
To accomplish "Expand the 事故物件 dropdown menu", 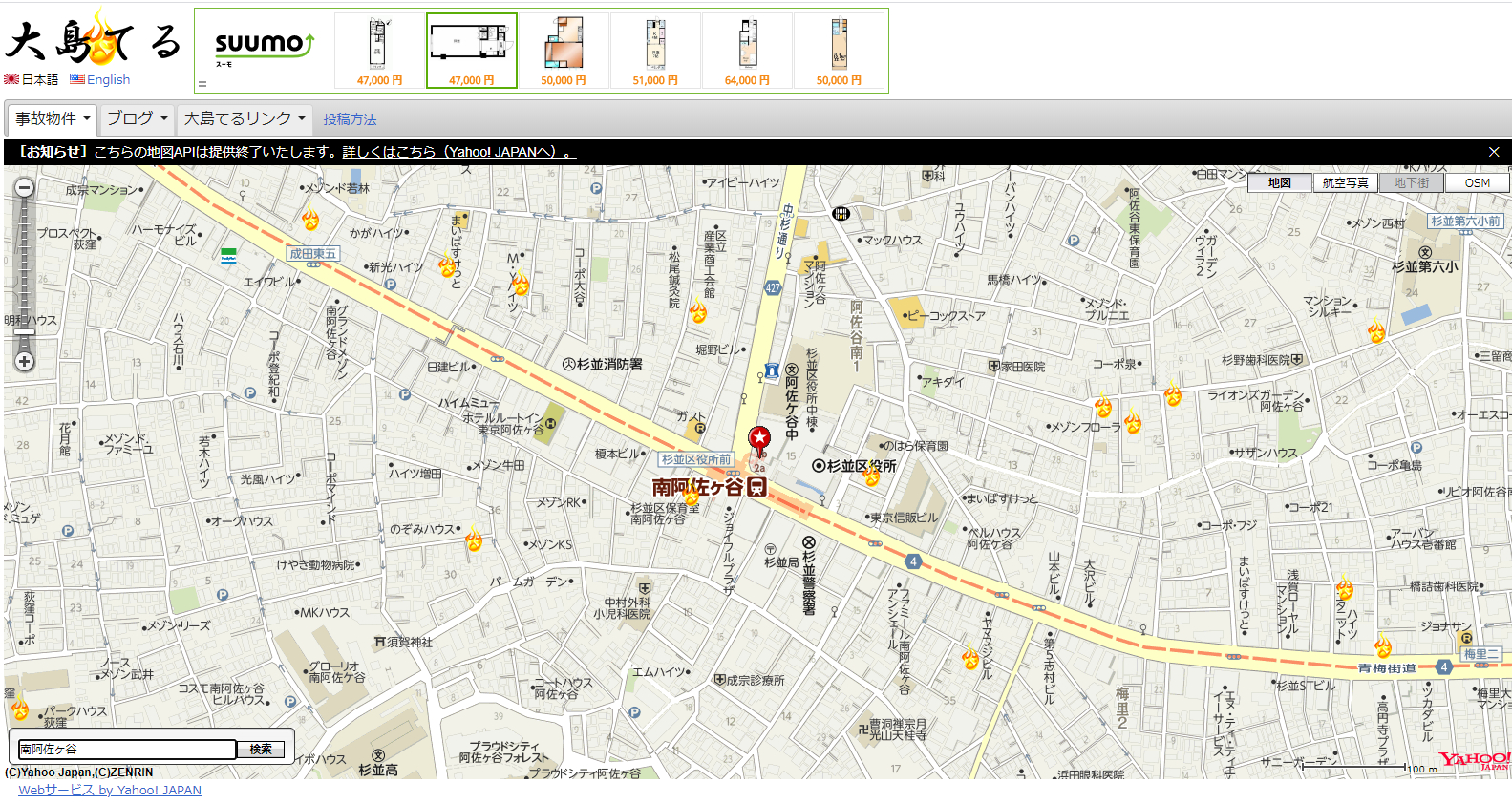I will pos(53,118).
